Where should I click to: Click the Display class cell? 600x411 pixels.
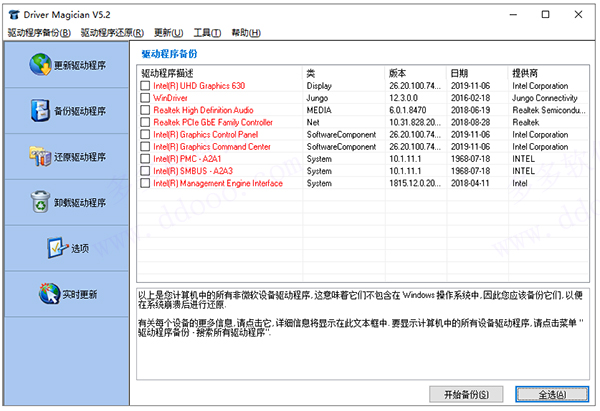[319, 86]
